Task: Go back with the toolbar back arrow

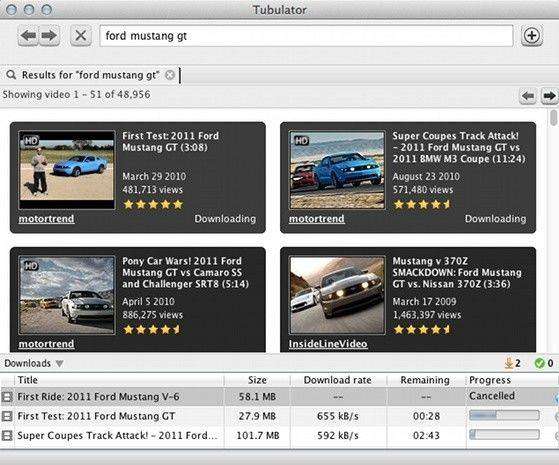Action: [28, 36]
